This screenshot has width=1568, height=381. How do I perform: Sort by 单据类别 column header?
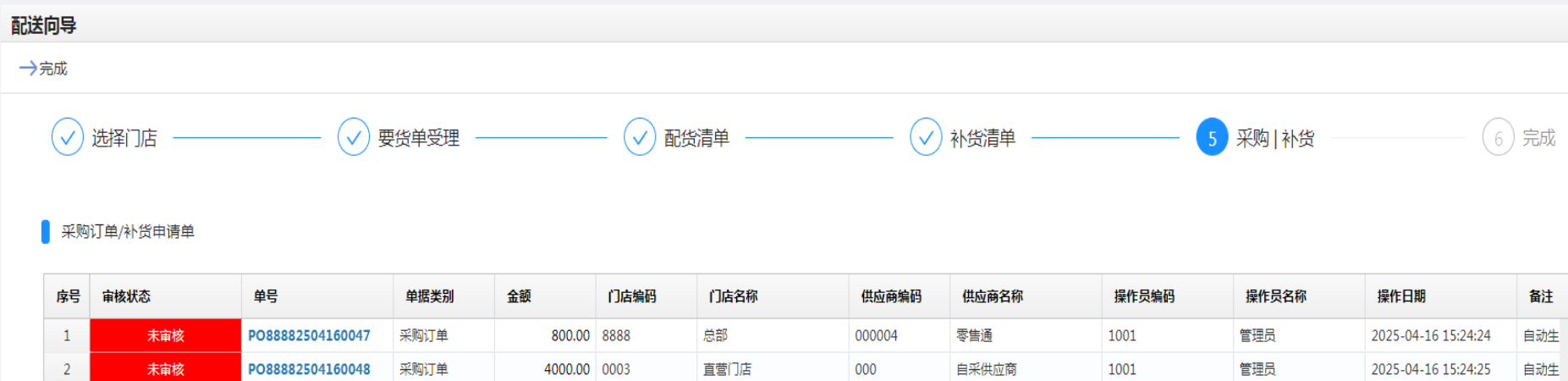point(443,296)
